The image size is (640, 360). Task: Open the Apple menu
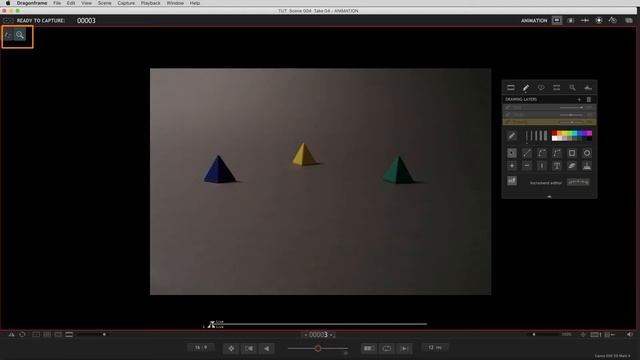(x=7, y=3)
